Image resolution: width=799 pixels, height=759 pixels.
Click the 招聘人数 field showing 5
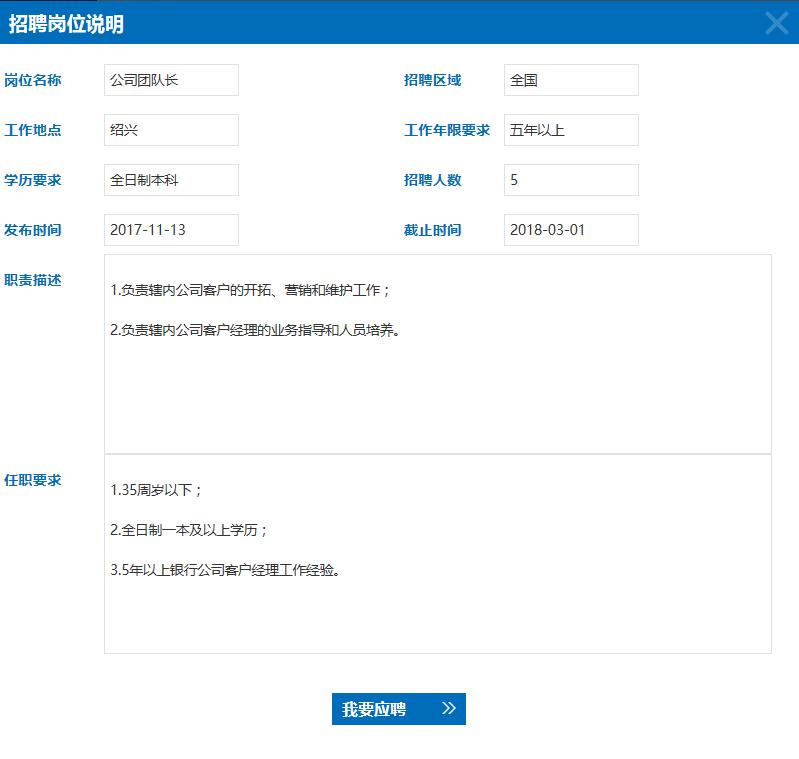(x=571, y=180)
